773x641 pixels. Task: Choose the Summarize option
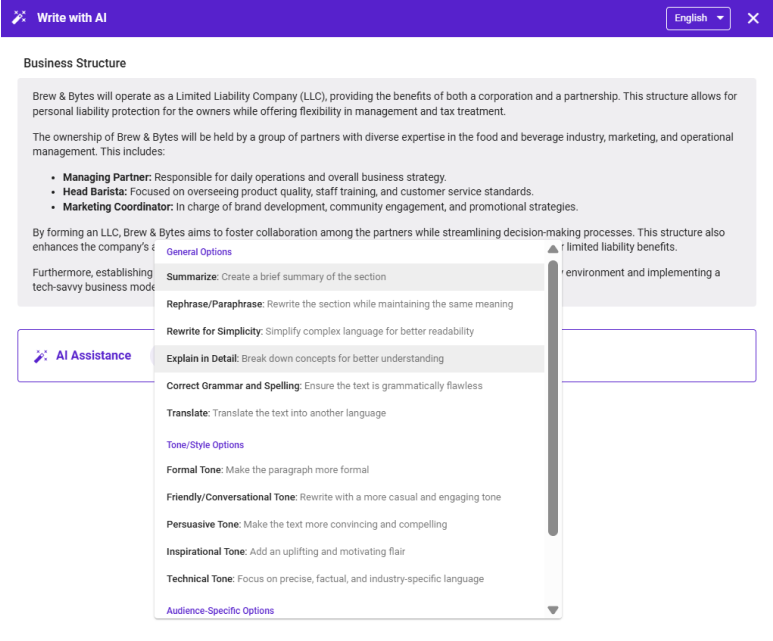click(x=349, y=277)
